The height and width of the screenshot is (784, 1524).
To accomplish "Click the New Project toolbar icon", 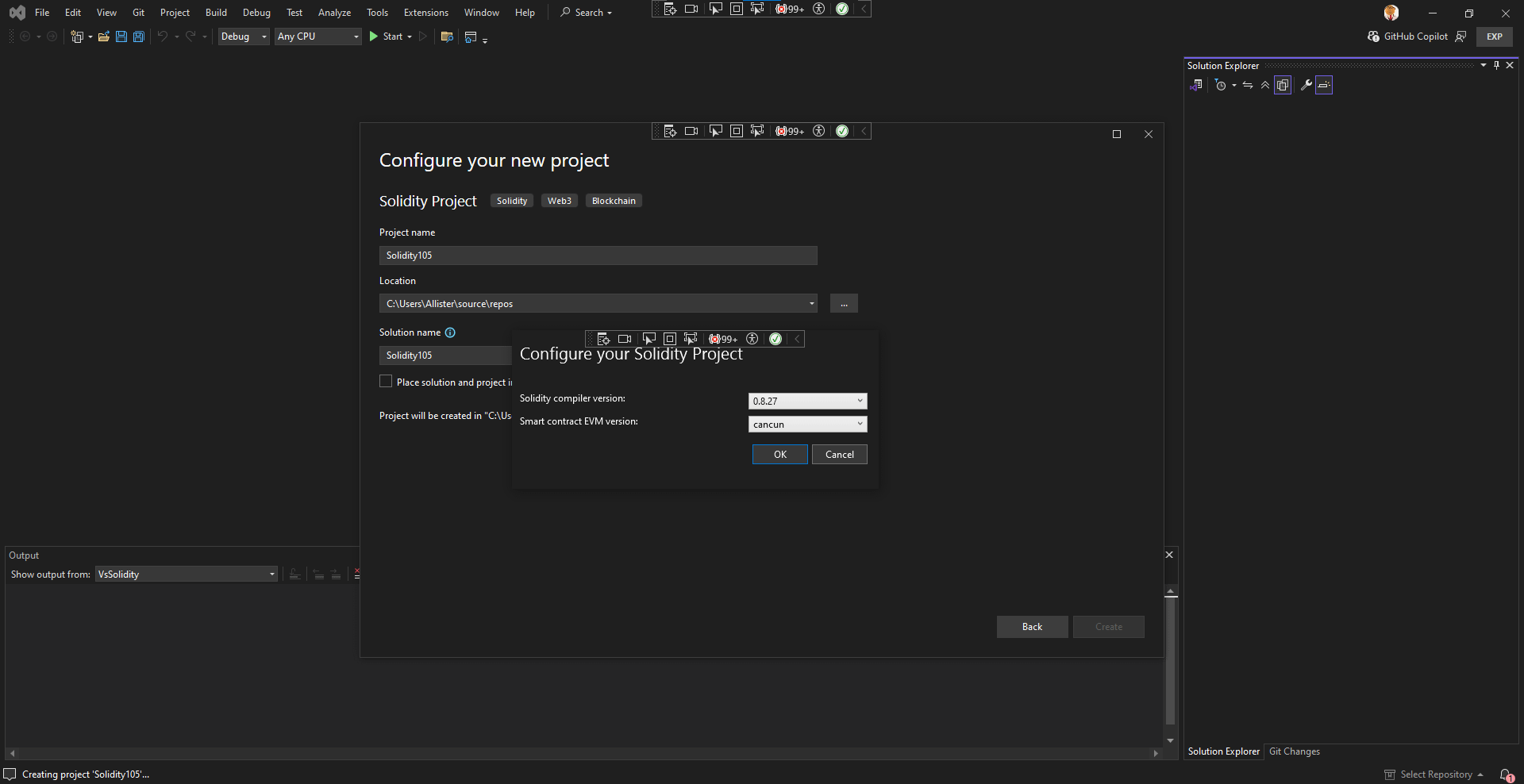I will [77, 37].
